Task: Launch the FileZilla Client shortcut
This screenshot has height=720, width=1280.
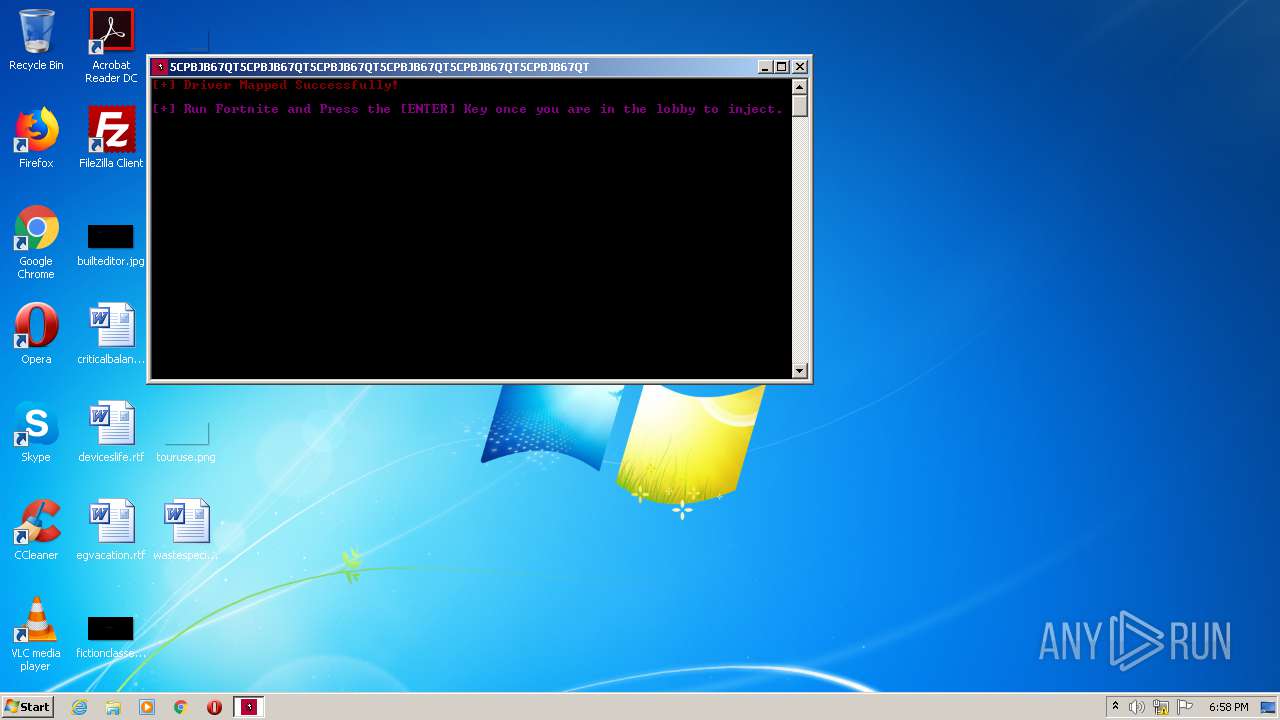Action: point(111,138)
